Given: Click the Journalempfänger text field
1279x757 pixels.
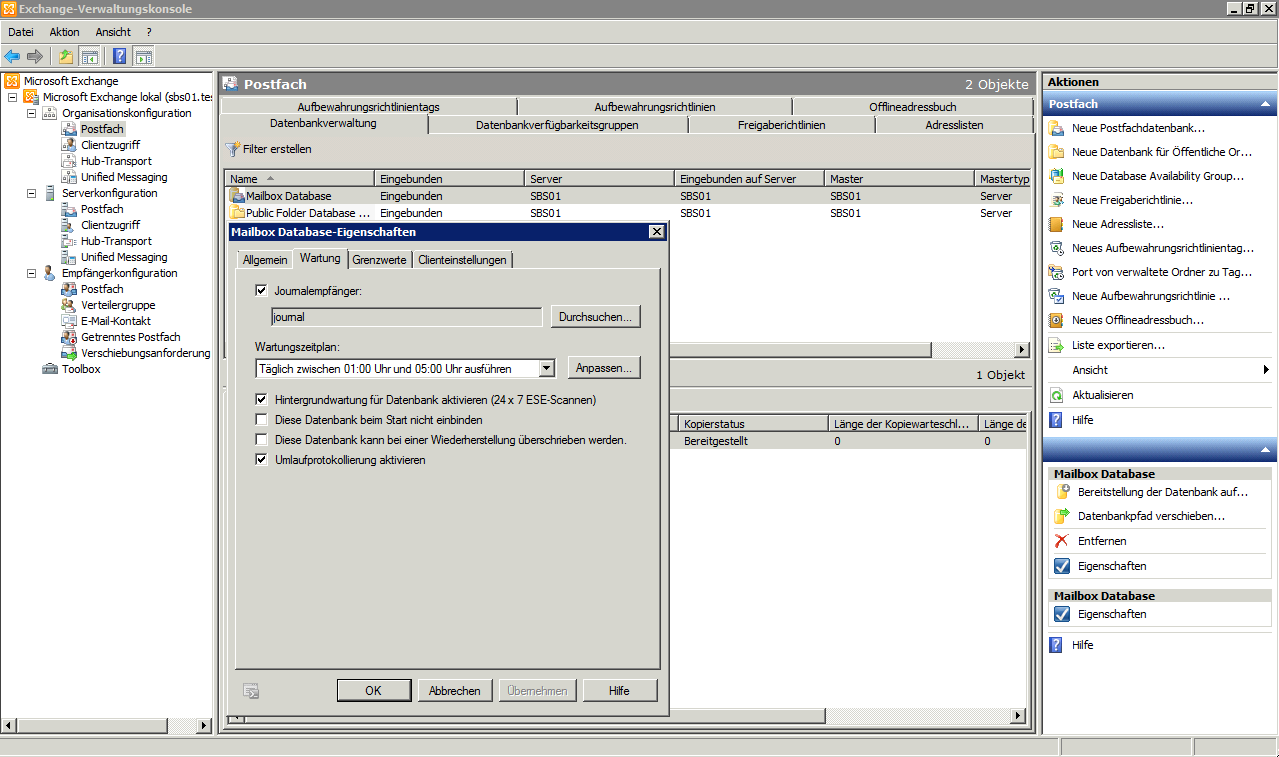Looking at the screenshot, I should [x=406, y=317].
